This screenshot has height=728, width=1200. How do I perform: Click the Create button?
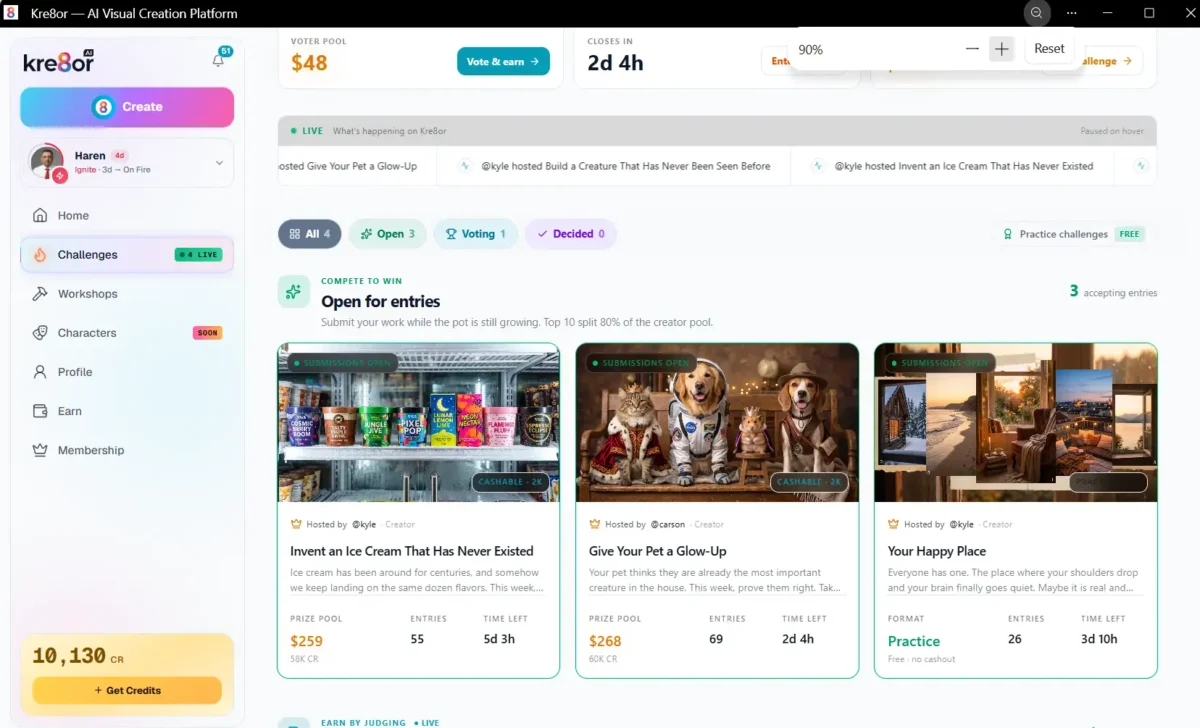pyautogui.click(x=127, y=107)
